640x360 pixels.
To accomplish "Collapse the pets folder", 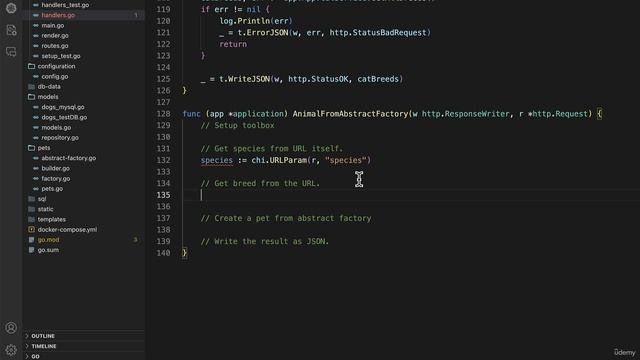I will pyautogui.click(x=44, y=148).
